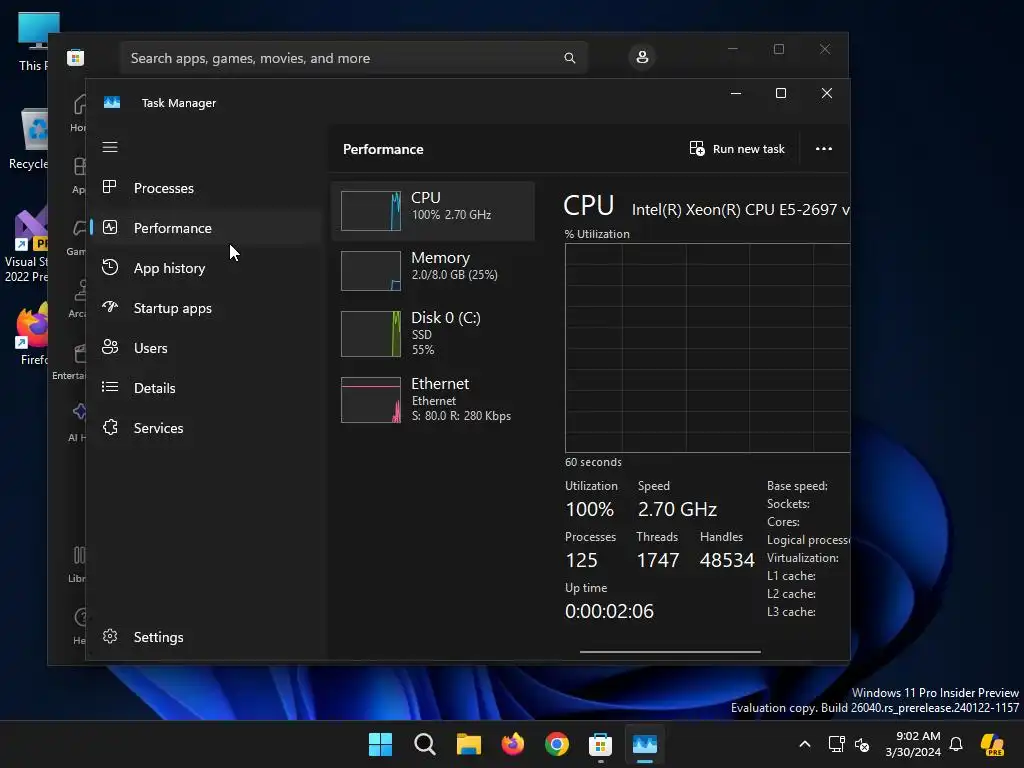The image size is (1024, 768).
Task: Minimize the Task Manager window
Action: click(x=736, y=93)
